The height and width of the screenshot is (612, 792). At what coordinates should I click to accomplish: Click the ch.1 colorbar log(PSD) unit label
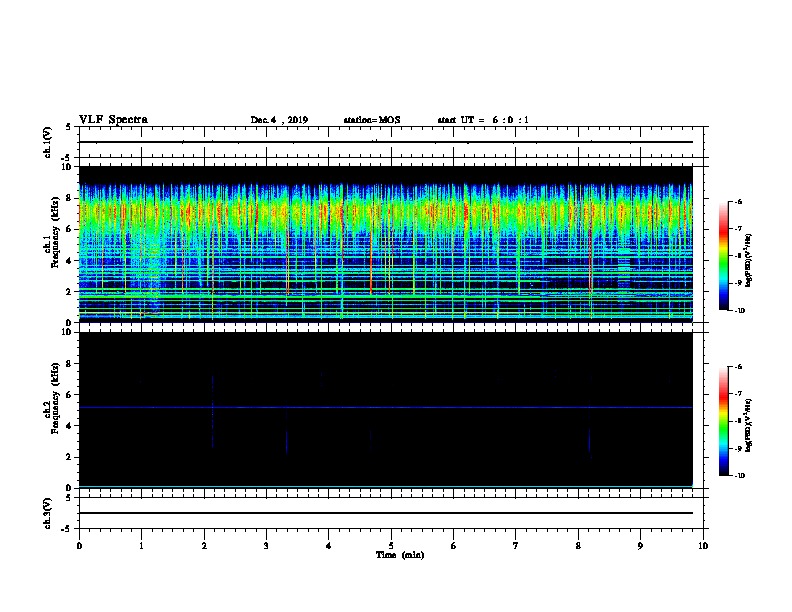click(749, 260)
